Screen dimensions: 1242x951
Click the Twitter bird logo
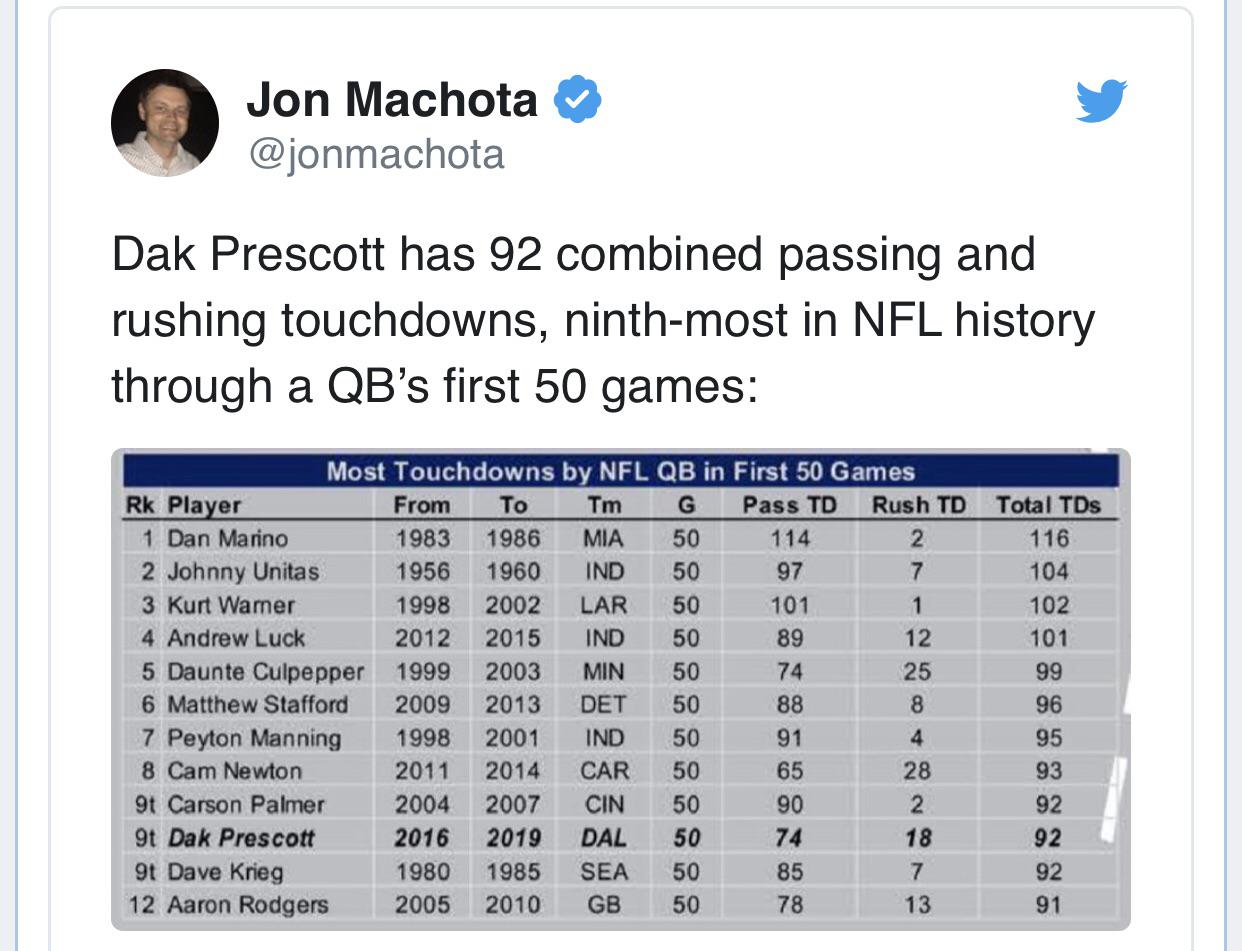coord(1101,101)
